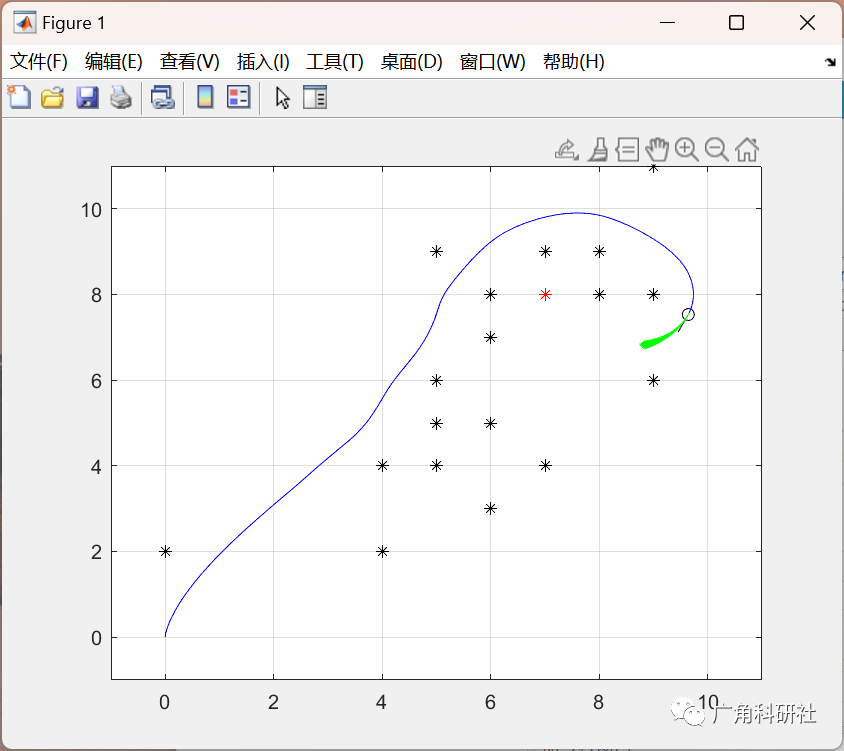Click the circle robot marker
Viewport: 844px width, 751px height.
[688, 314]
